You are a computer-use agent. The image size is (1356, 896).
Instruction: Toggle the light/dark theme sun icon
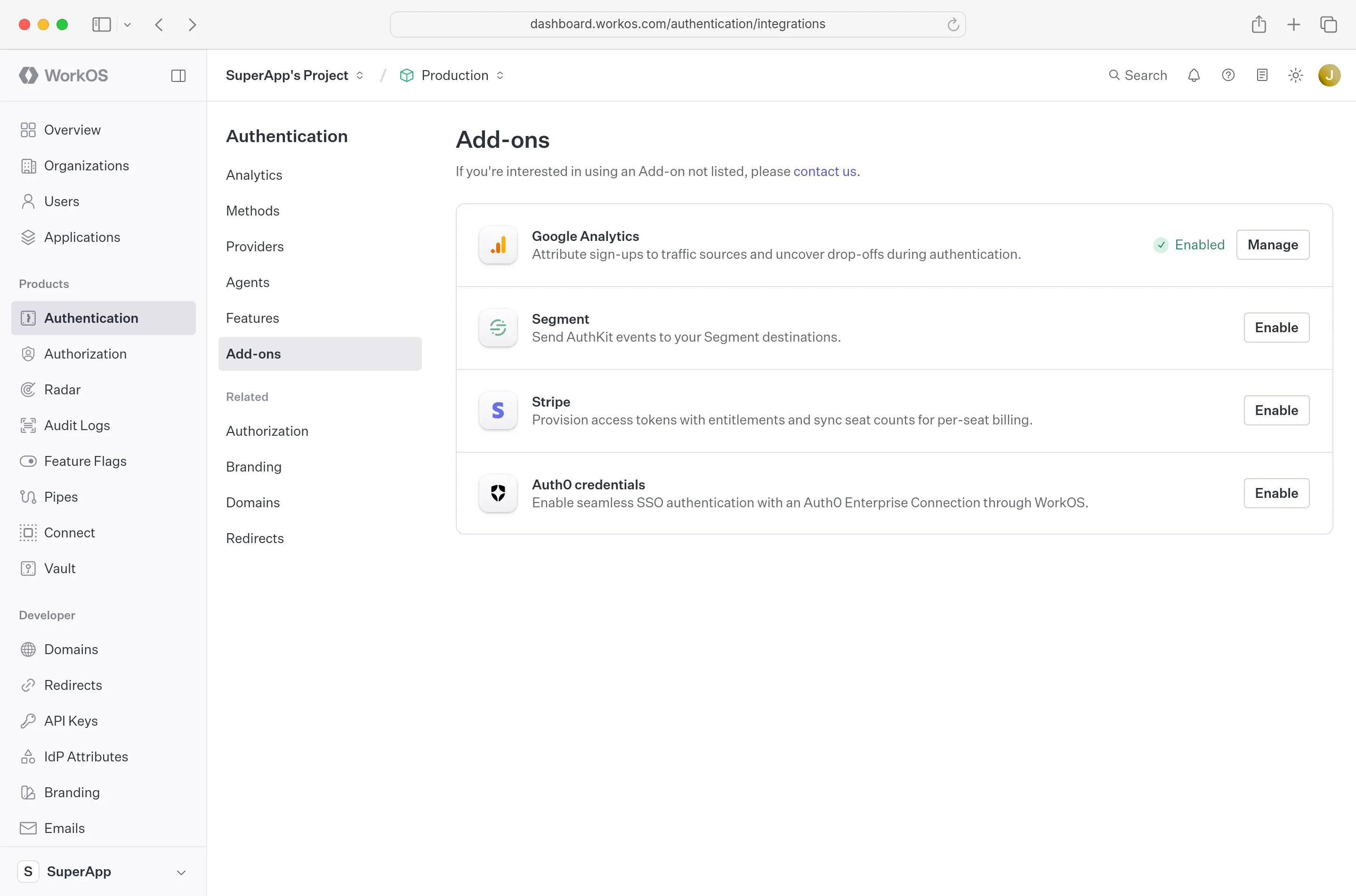[x=1295, y=75]
